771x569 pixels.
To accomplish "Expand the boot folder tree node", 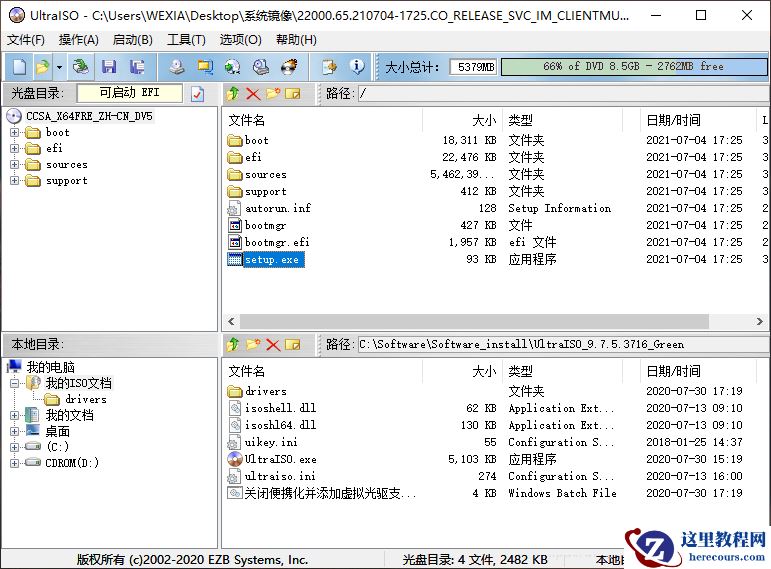I will click(x=15, y=132).
